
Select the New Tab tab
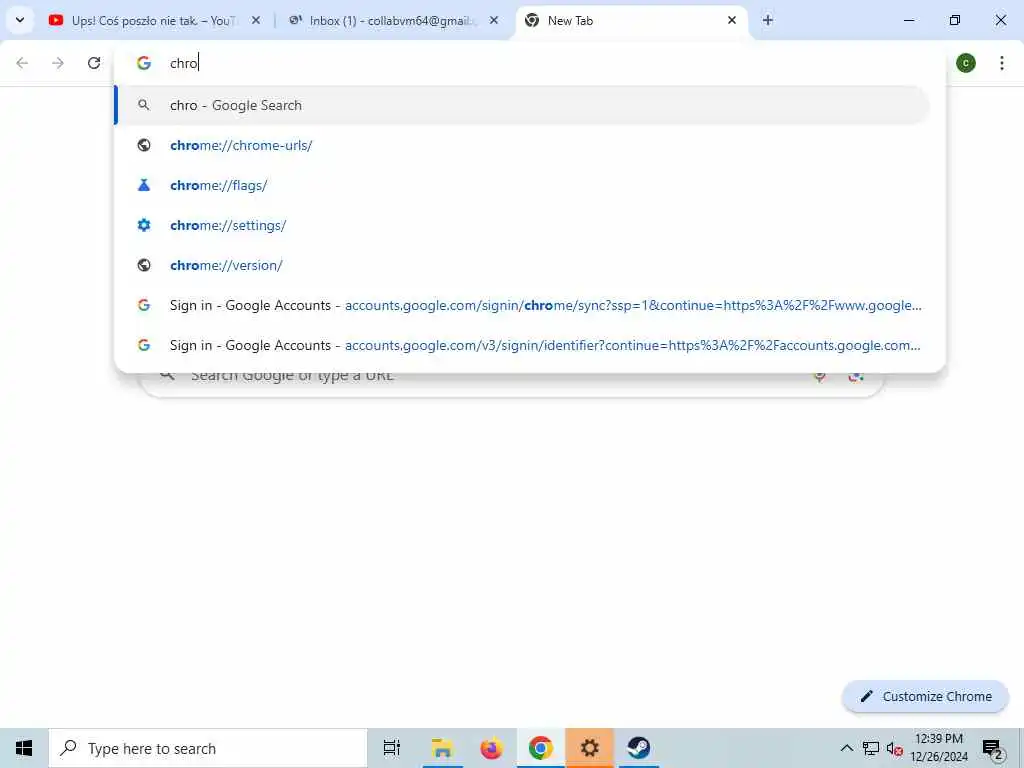coord(632,21)
